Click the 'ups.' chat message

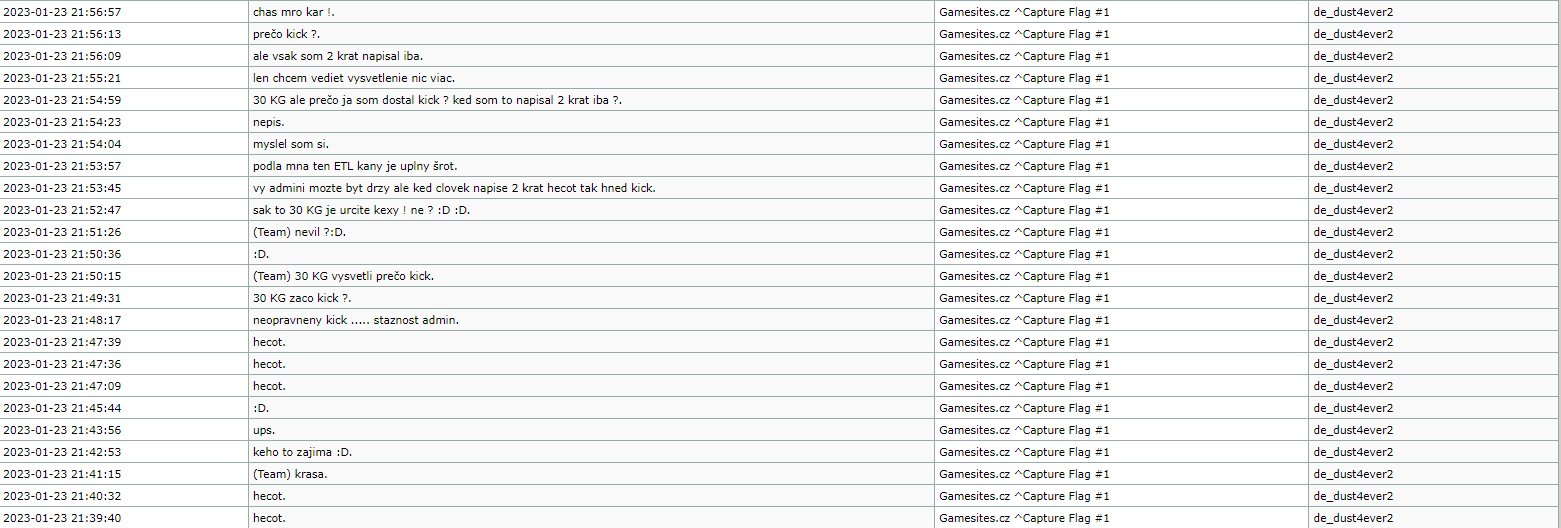click(264, 430)
